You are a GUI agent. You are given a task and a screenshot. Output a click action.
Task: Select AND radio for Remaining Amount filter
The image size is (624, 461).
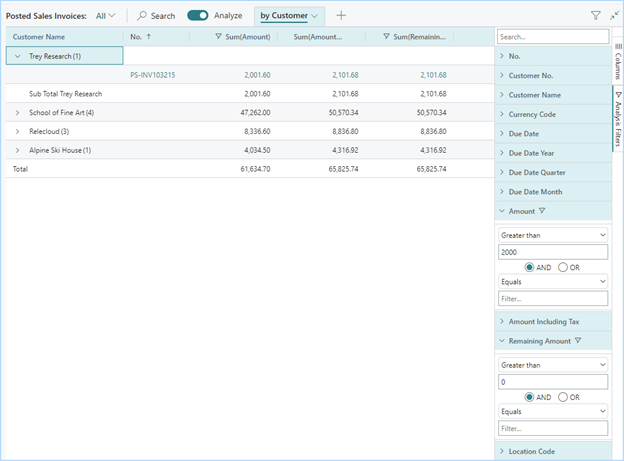(x=529, y=397)
